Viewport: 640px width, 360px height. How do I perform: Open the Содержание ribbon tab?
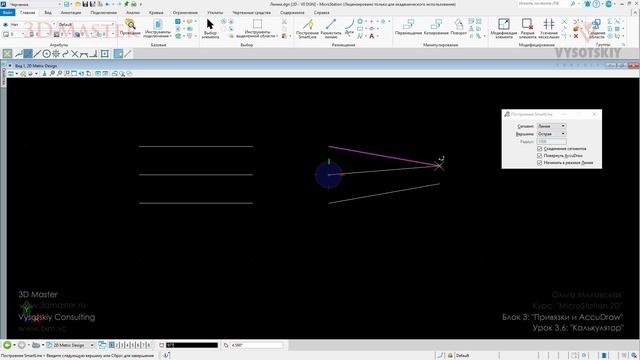[292, 13]
